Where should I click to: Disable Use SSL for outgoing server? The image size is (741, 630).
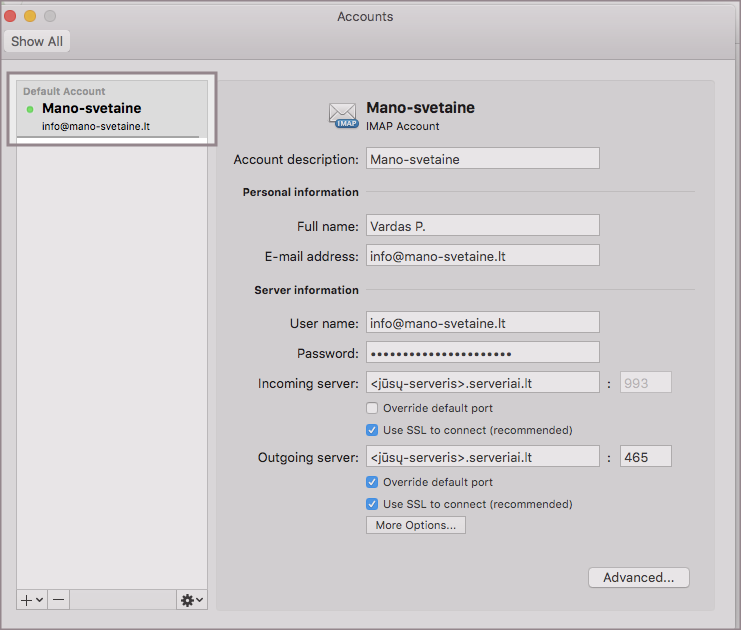click(372, 504)
